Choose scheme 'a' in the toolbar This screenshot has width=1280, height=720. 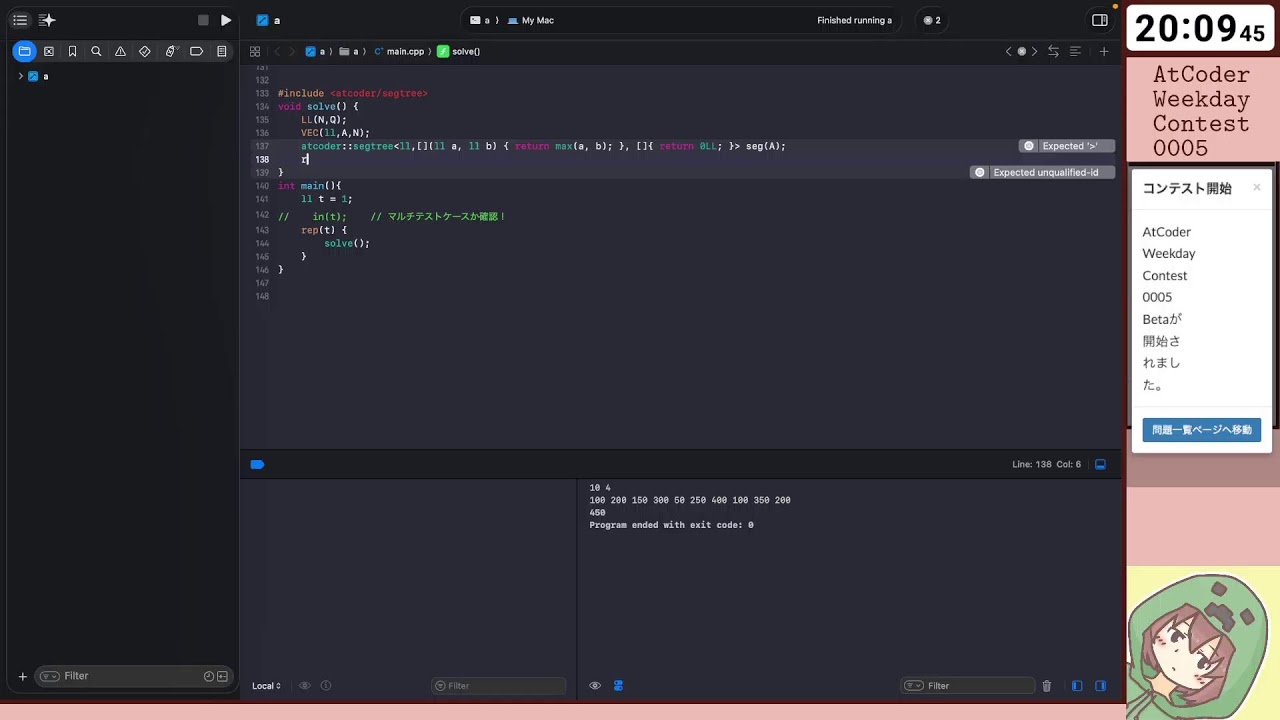[x=481, y=20]
